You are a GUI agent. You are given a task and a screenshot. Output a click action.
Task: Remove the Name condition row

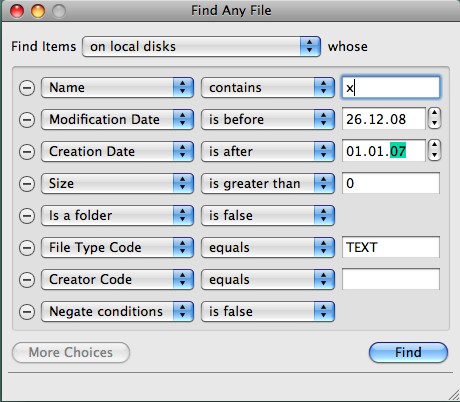pyautogui.click(x=27, y=88)
